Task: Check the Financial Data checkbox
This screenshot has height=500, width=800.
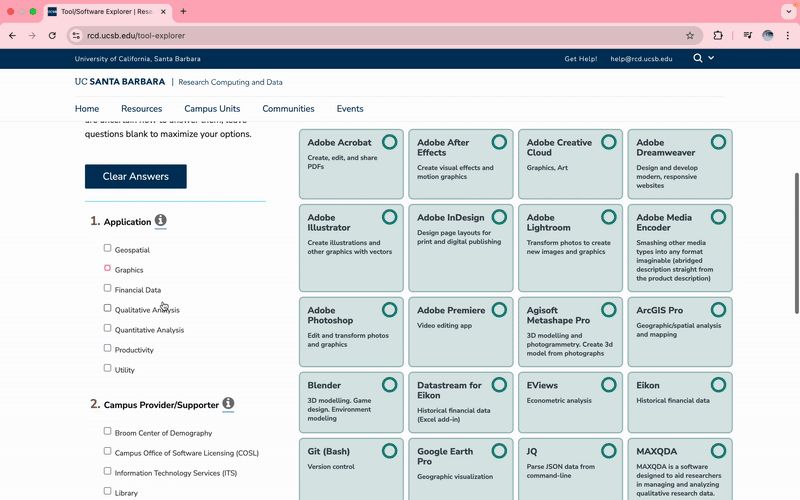Action: 107,288
